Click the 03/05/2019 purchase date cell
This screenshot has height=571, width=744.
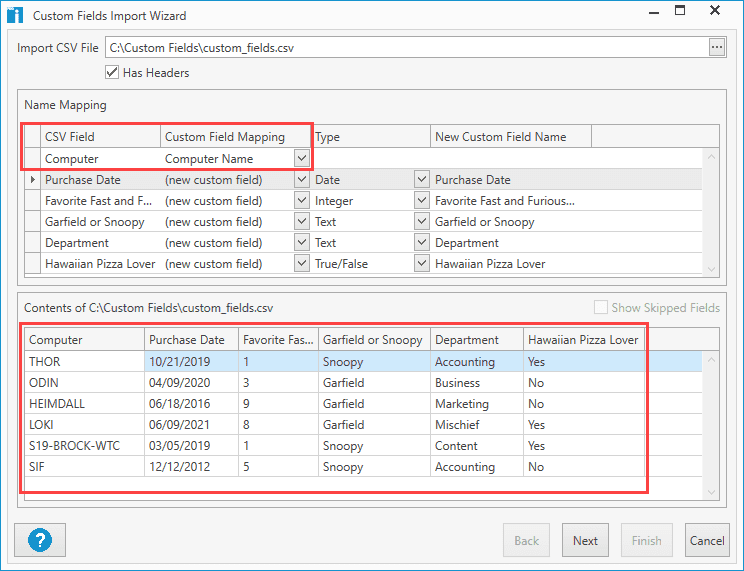pyautogui.click(x=191, y=446)
